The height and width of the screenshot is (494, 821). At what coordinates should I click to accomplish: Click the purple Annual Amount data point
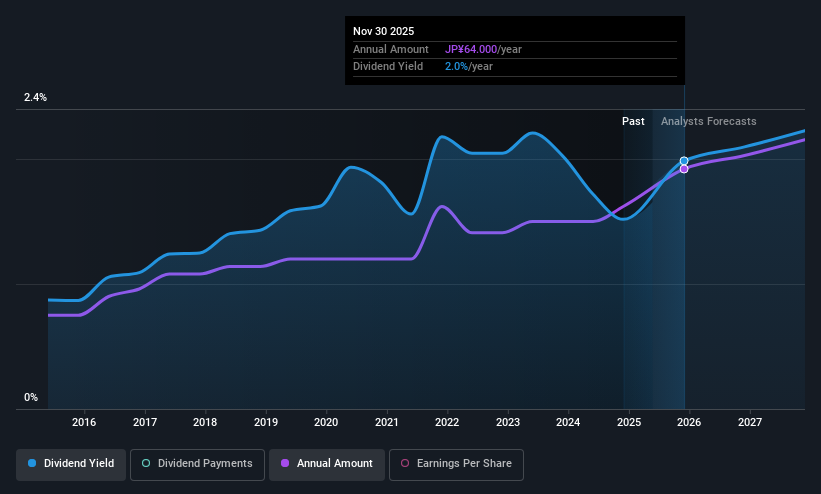tap(684, 169)
